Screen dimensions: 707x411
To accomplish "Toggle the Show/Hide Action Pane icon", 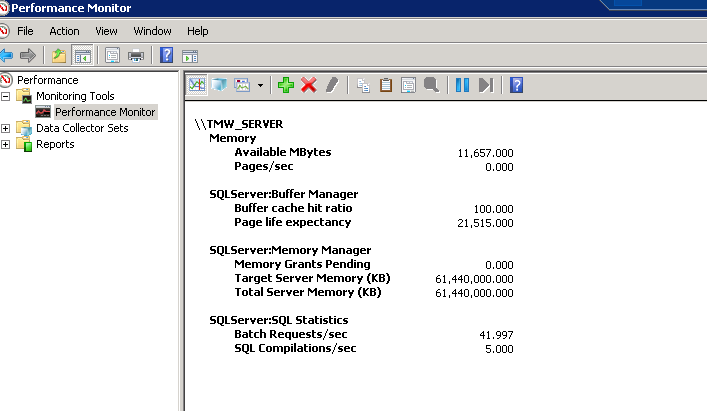I will coord(190,56).
